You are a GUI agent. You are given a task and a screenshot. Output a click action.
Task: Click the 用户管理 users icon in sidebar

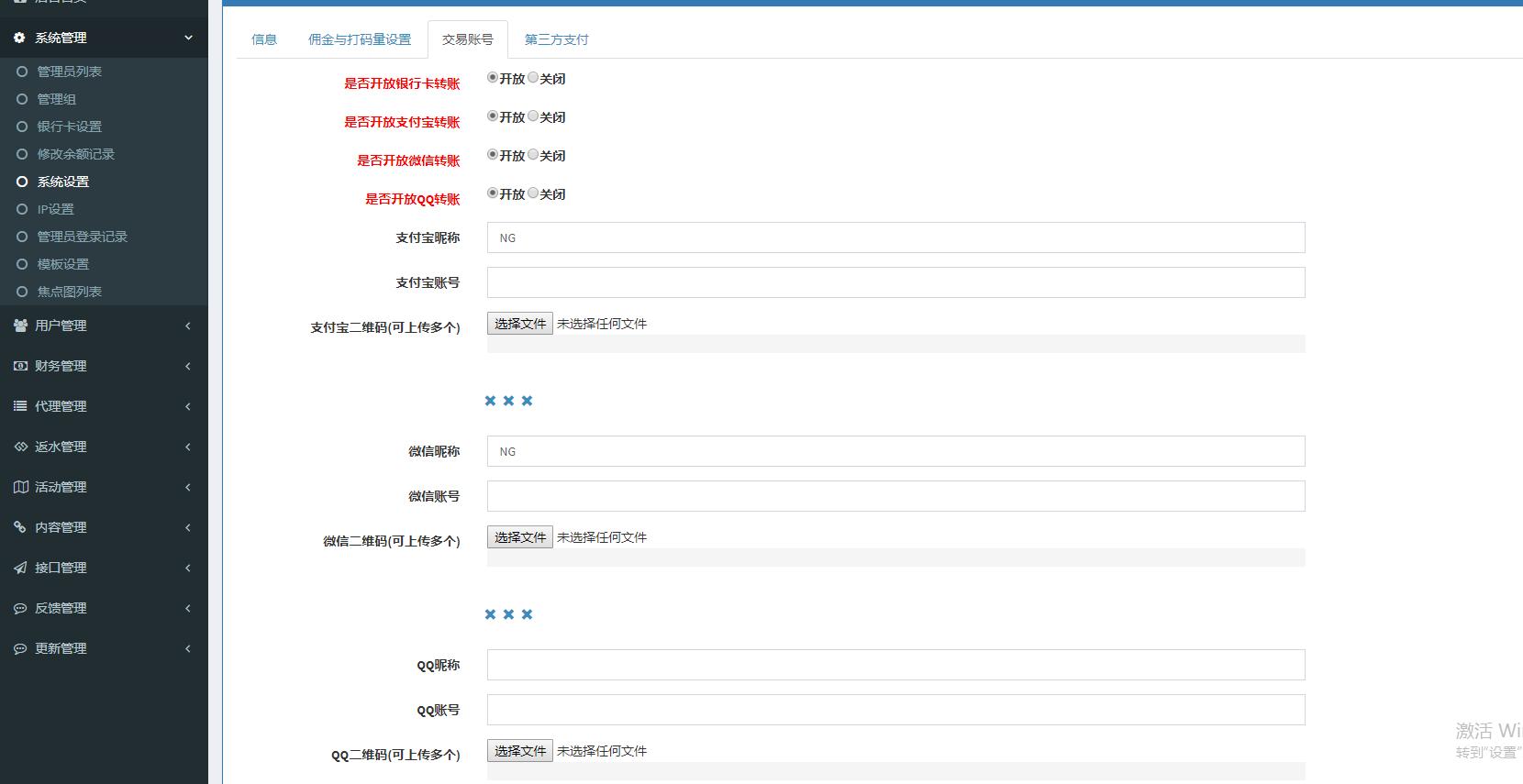pyautogui.click(x=20, y=326)
